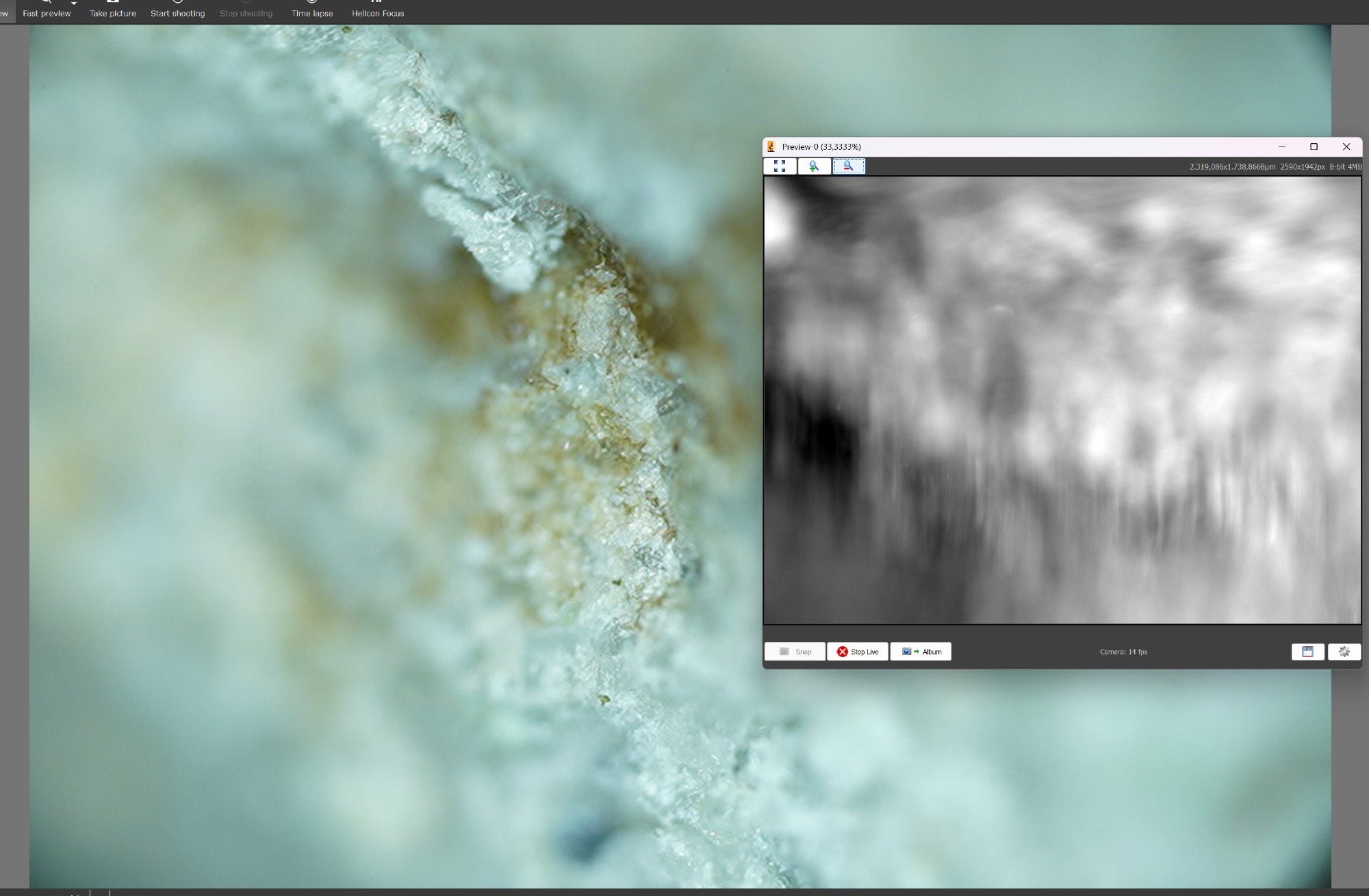Open the Time lapse tool

coord(312,13)
